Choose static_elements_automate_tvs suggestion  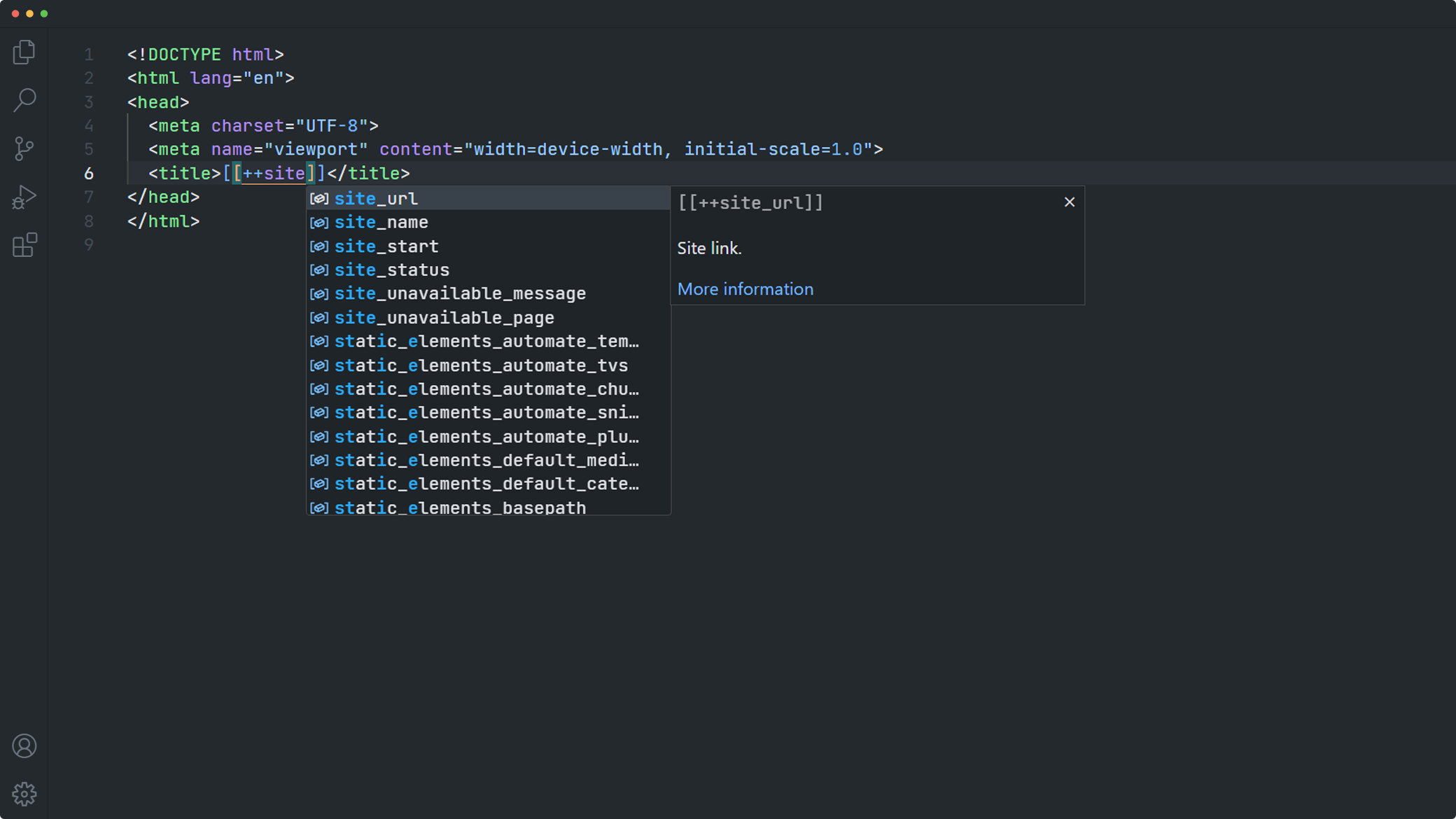pyautogui.click(x=481, y=365)
